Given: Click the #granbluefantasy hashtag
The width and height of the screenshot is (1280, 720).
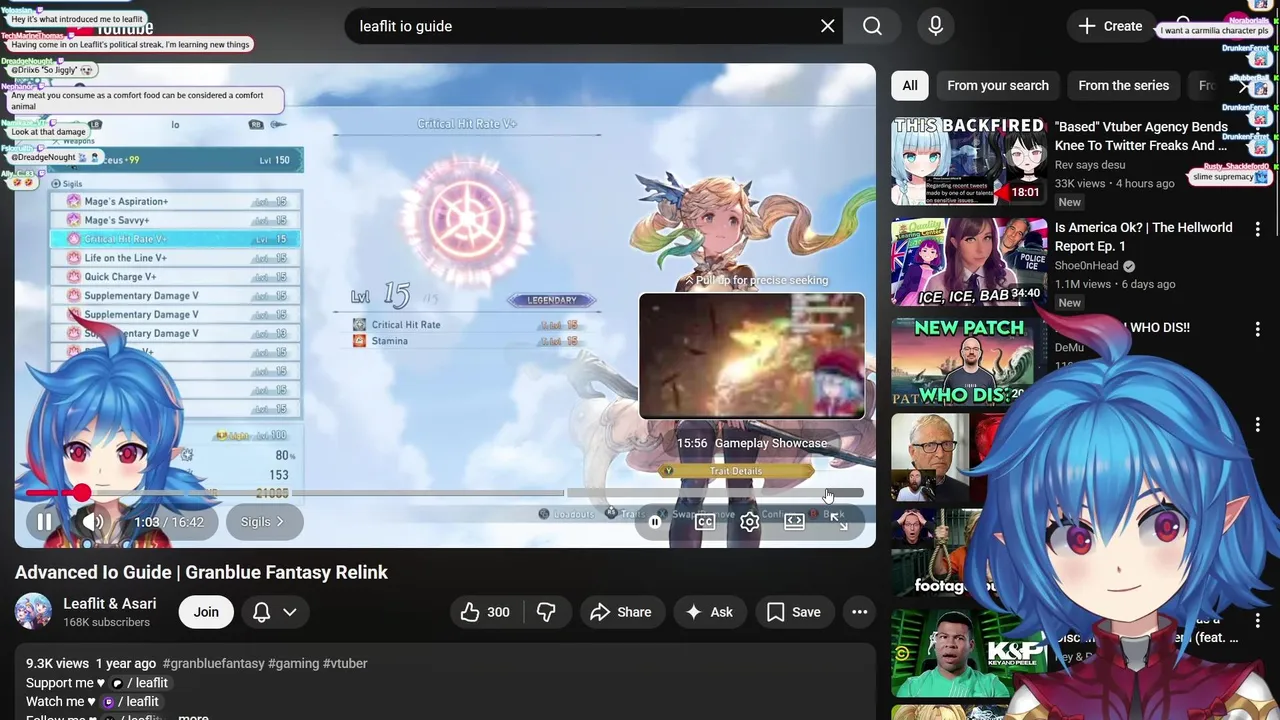Looking at the screenshot, I should coord(213,663).
